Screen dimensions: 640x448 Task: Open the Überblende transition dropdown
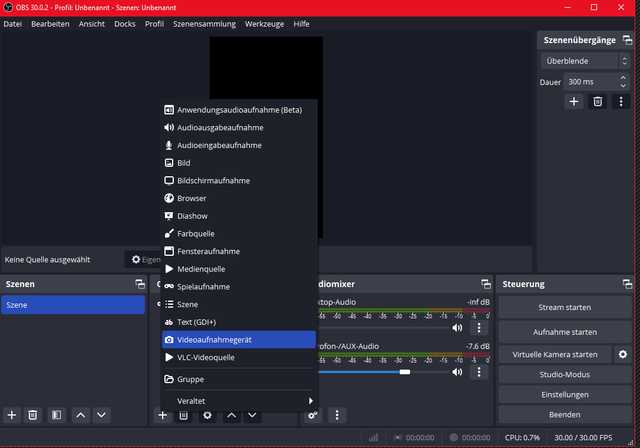tap(585, 61)
